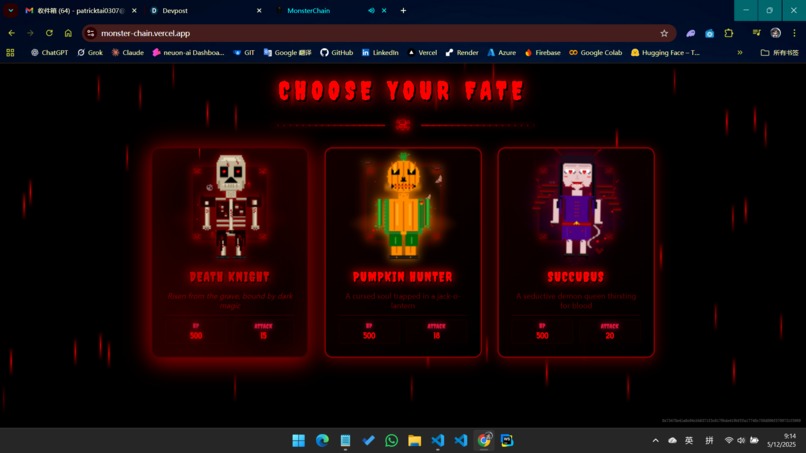Bookmark this page with the star
The width and height of the screenshot is (806, 453).
(x=664, y=33)
